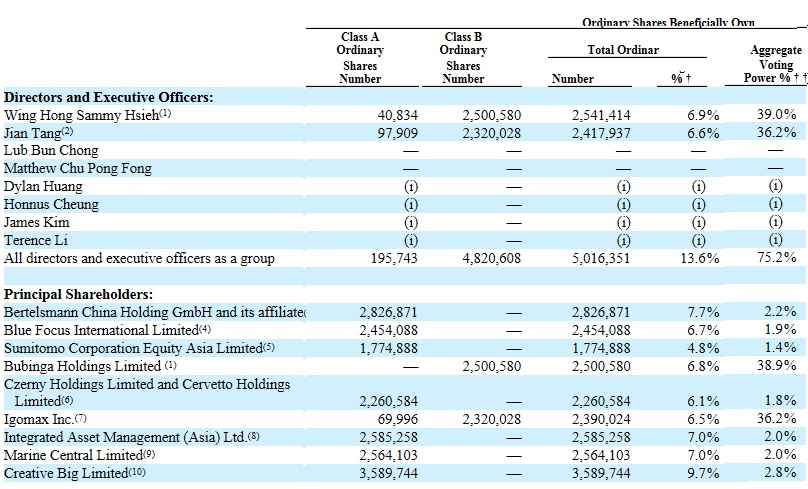The height and width of the screenshot is (489, 808).
Task: Select the 'Class B Ordinary Shares Number' header
Action: tap(463, 58)
